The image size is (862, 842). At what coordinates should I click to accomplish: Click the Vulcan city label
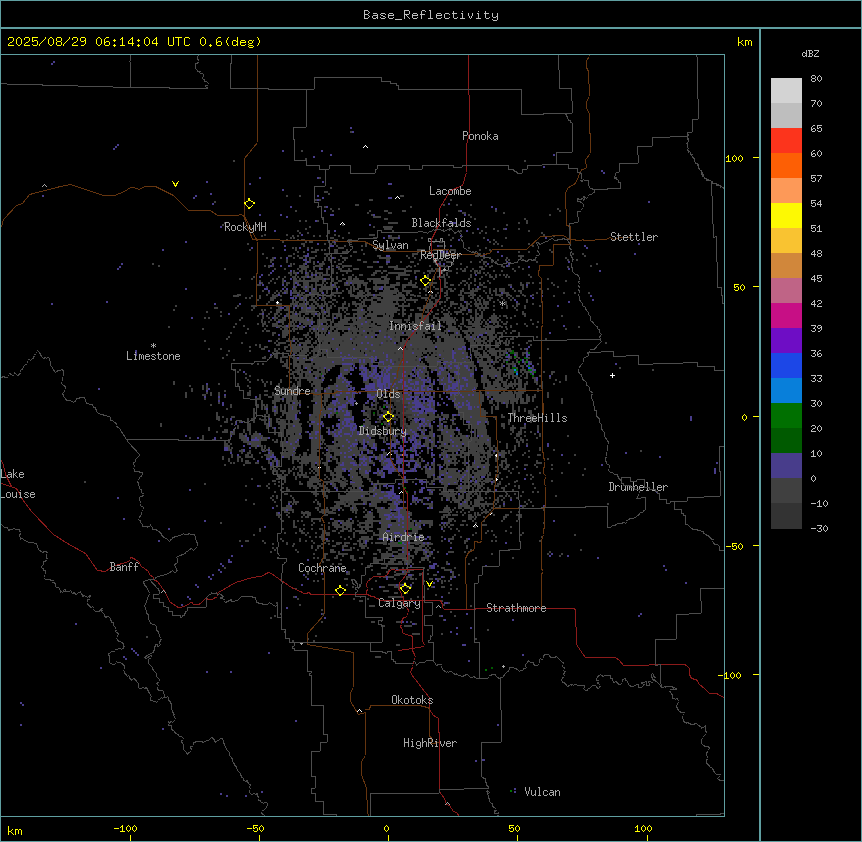click(x=542, y=792)
